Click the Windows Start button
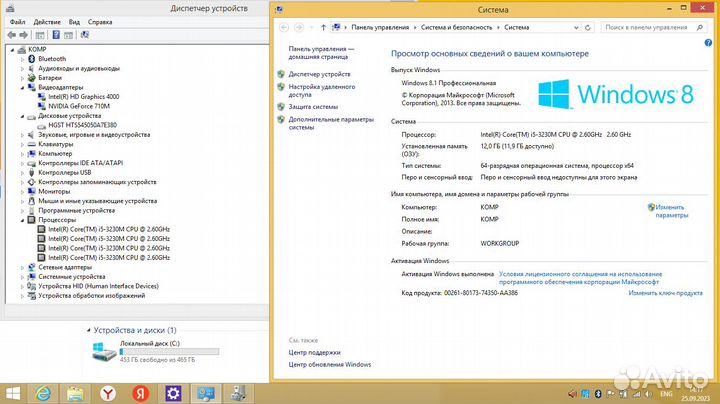Screen dimensions: 720x404 13,393
